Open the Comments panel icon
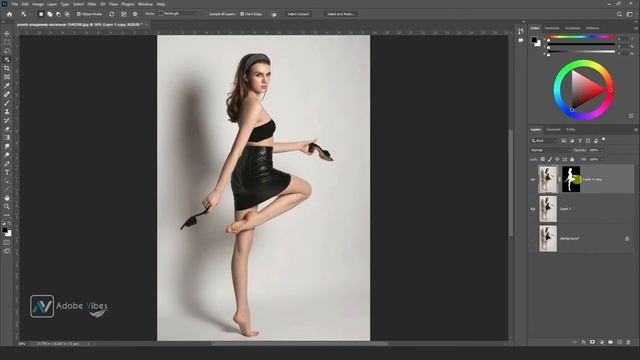 point(521,41)
